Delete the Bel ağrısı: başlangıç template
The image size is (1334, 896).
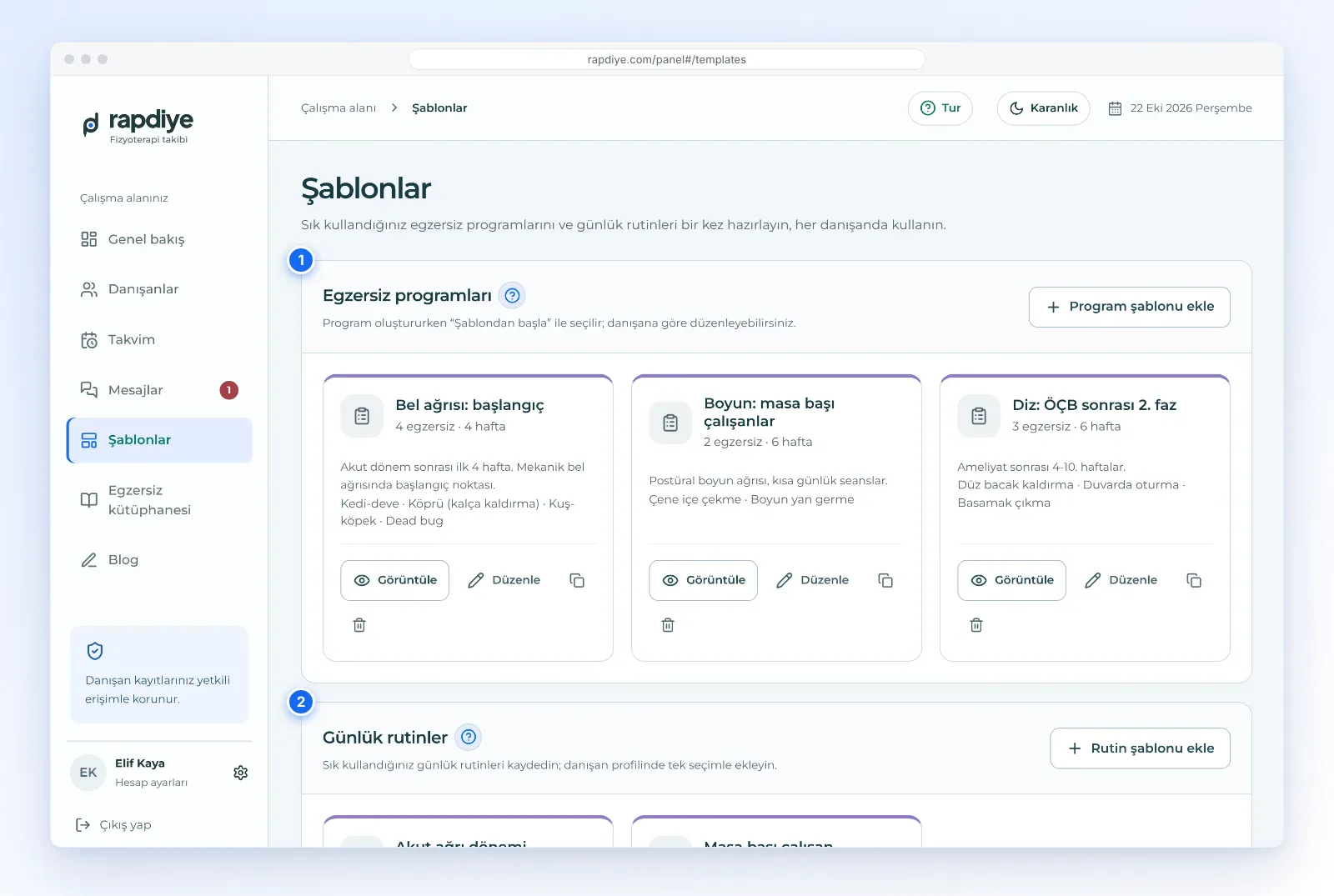click(x=359, y=625)
